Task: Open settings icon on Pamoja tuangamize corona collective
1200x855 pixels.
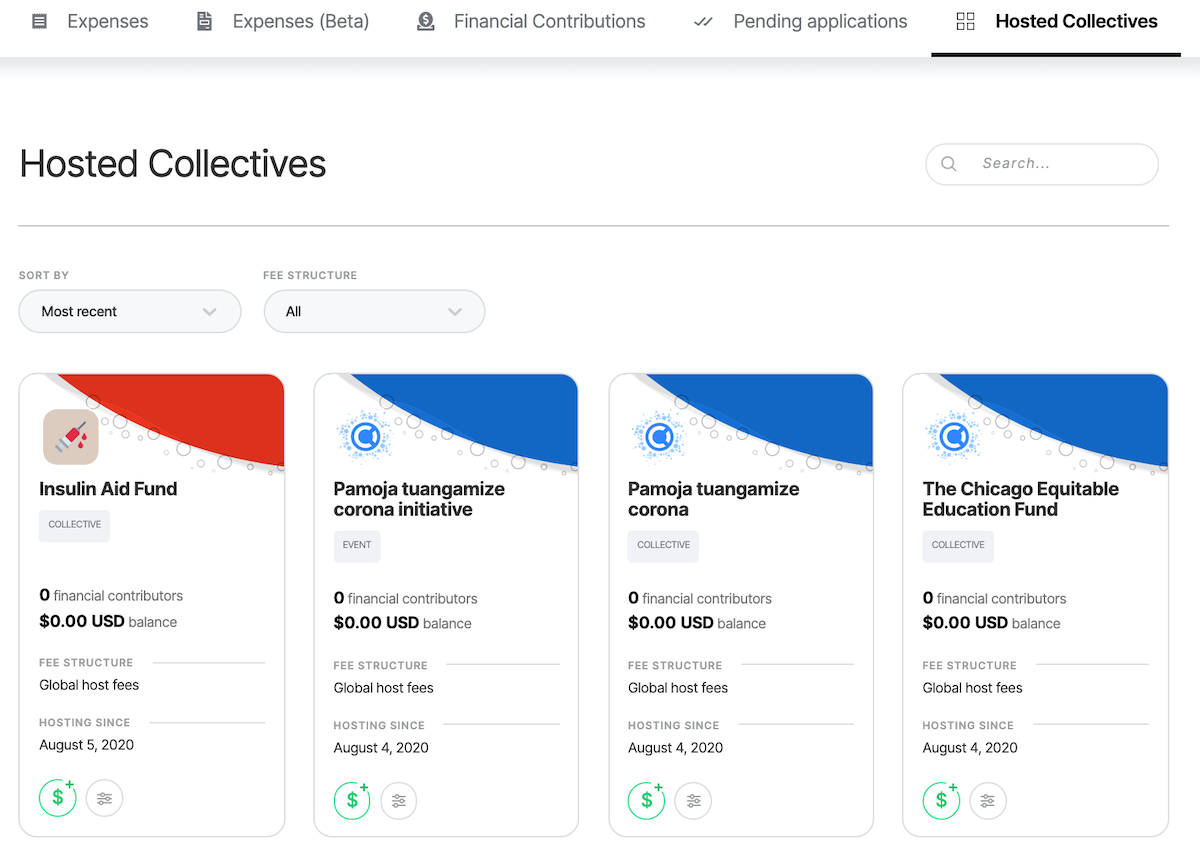Action: [693, 801]
